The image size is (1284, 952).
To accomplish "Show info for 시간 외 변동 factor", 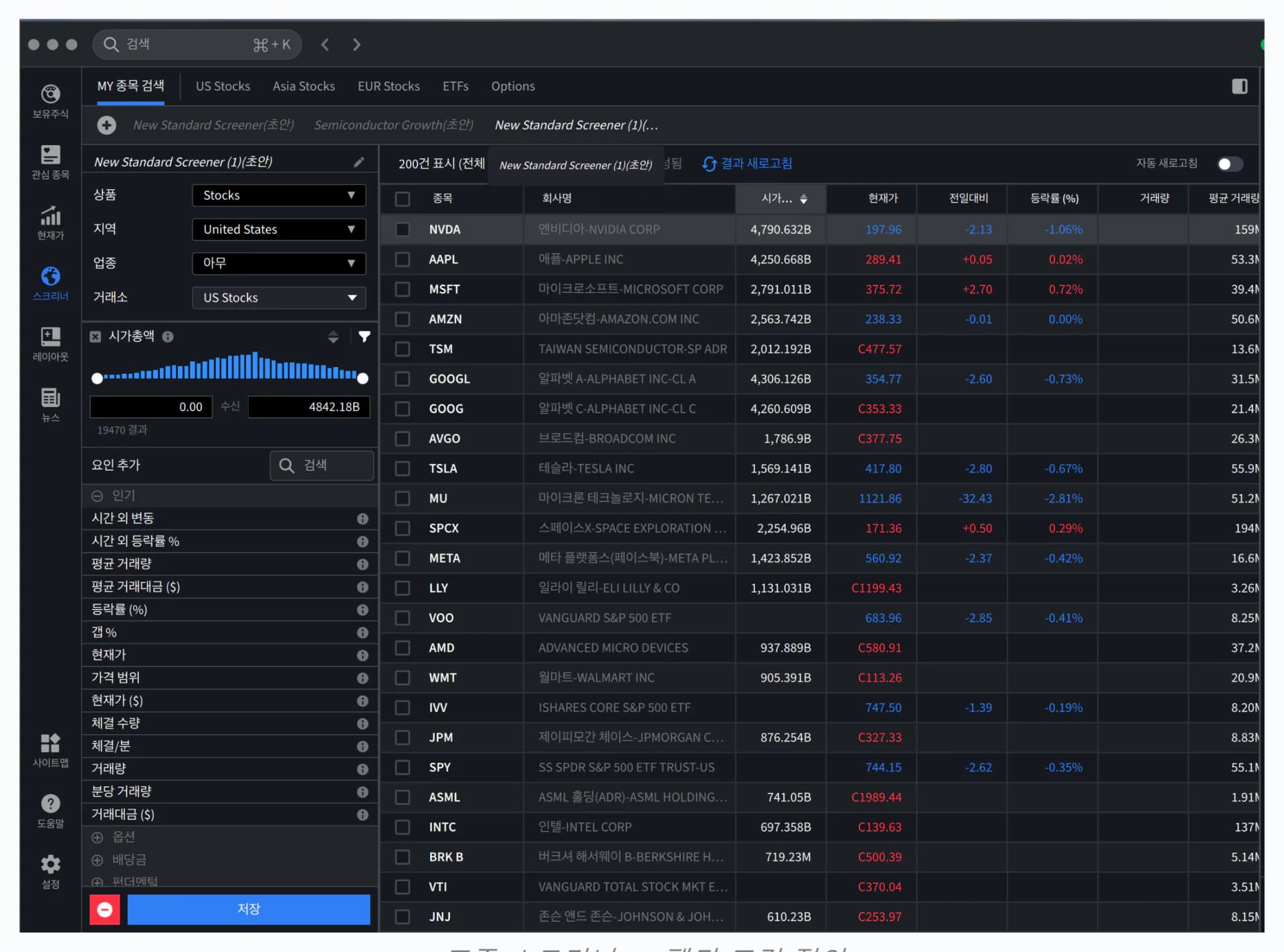I will pyautogui.click(x=362, y=519).
